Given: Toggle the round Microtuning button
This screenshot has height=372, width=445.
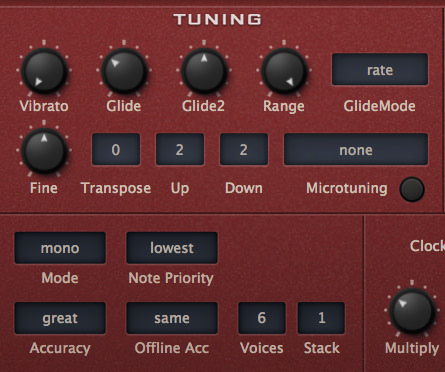Looking at the screenshot, I should coord(412,189).
